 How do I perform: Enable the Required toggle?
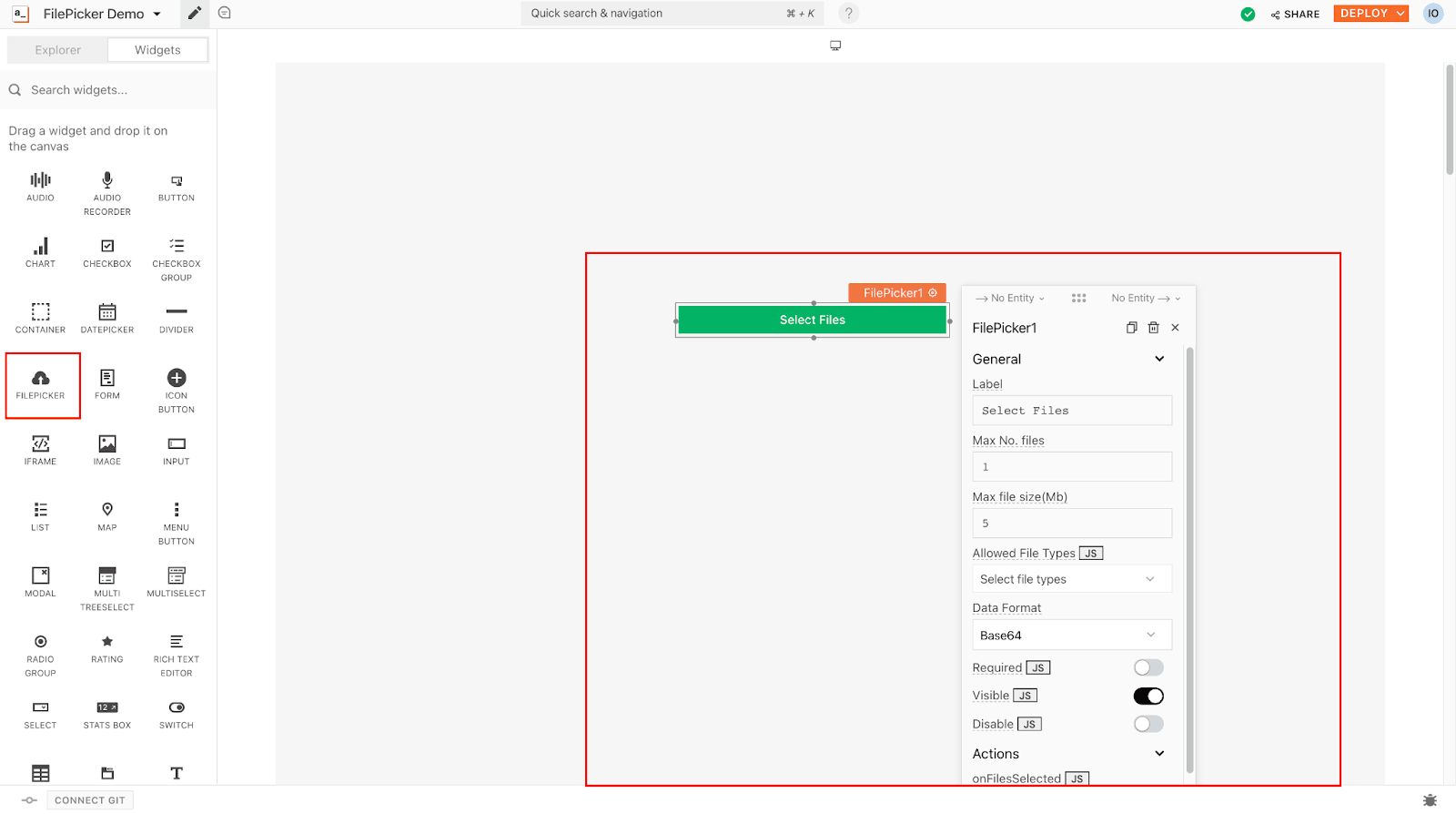pos(1148,668)
